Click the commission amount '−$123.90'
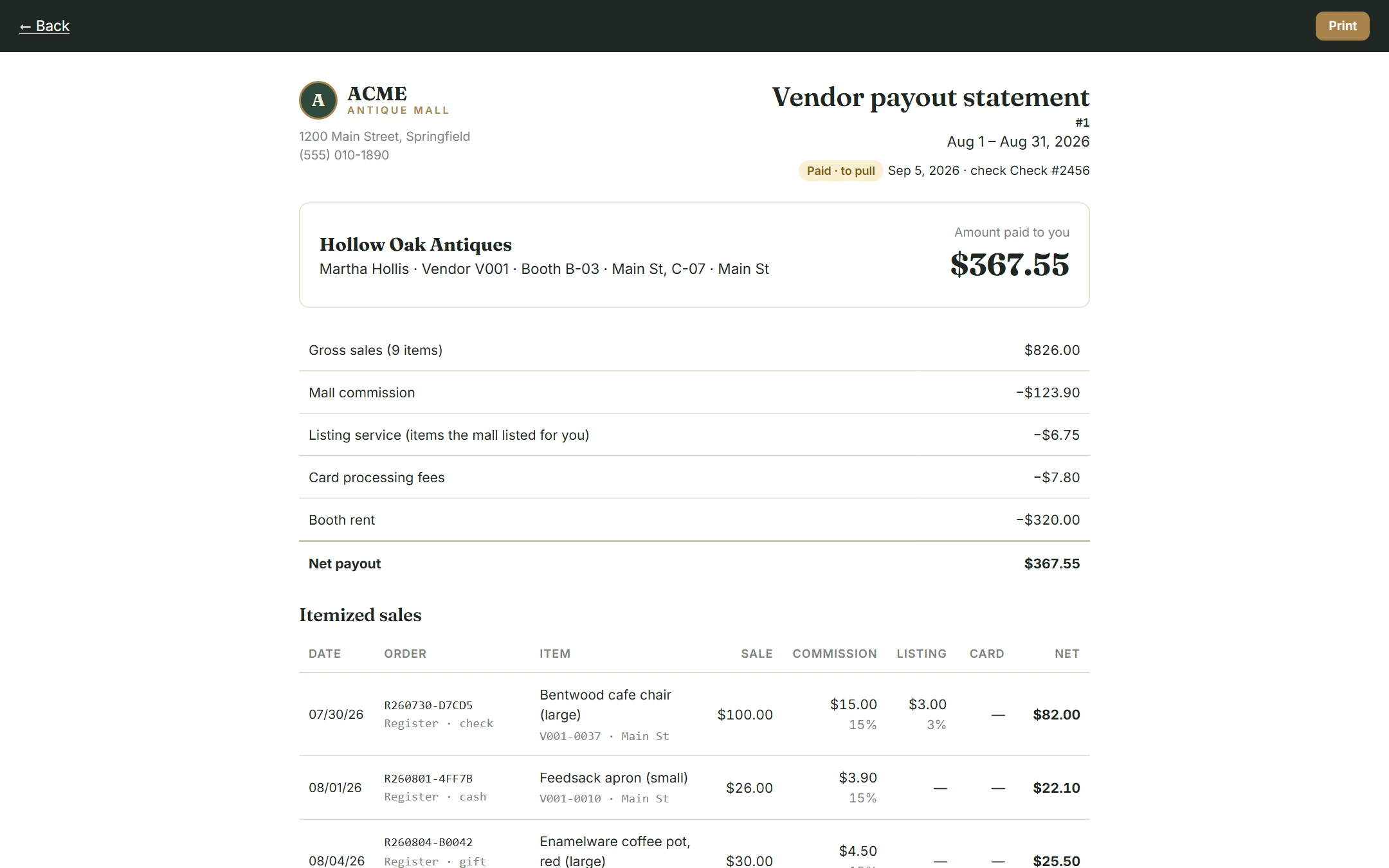Image resolution: width=1389 pixels, height=868 pixels. pos(1048,392)
